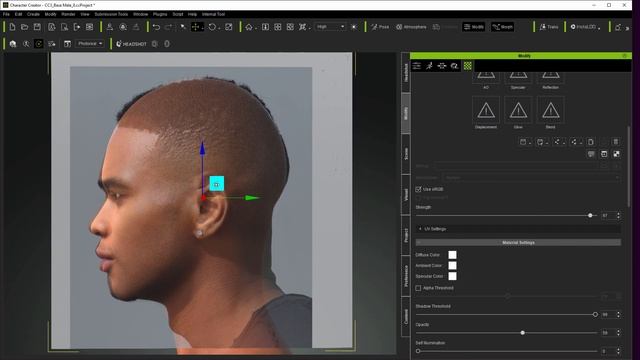Collapse the Material Settings section header
Viewport: 640px width, 360px height.
point(518,242)
